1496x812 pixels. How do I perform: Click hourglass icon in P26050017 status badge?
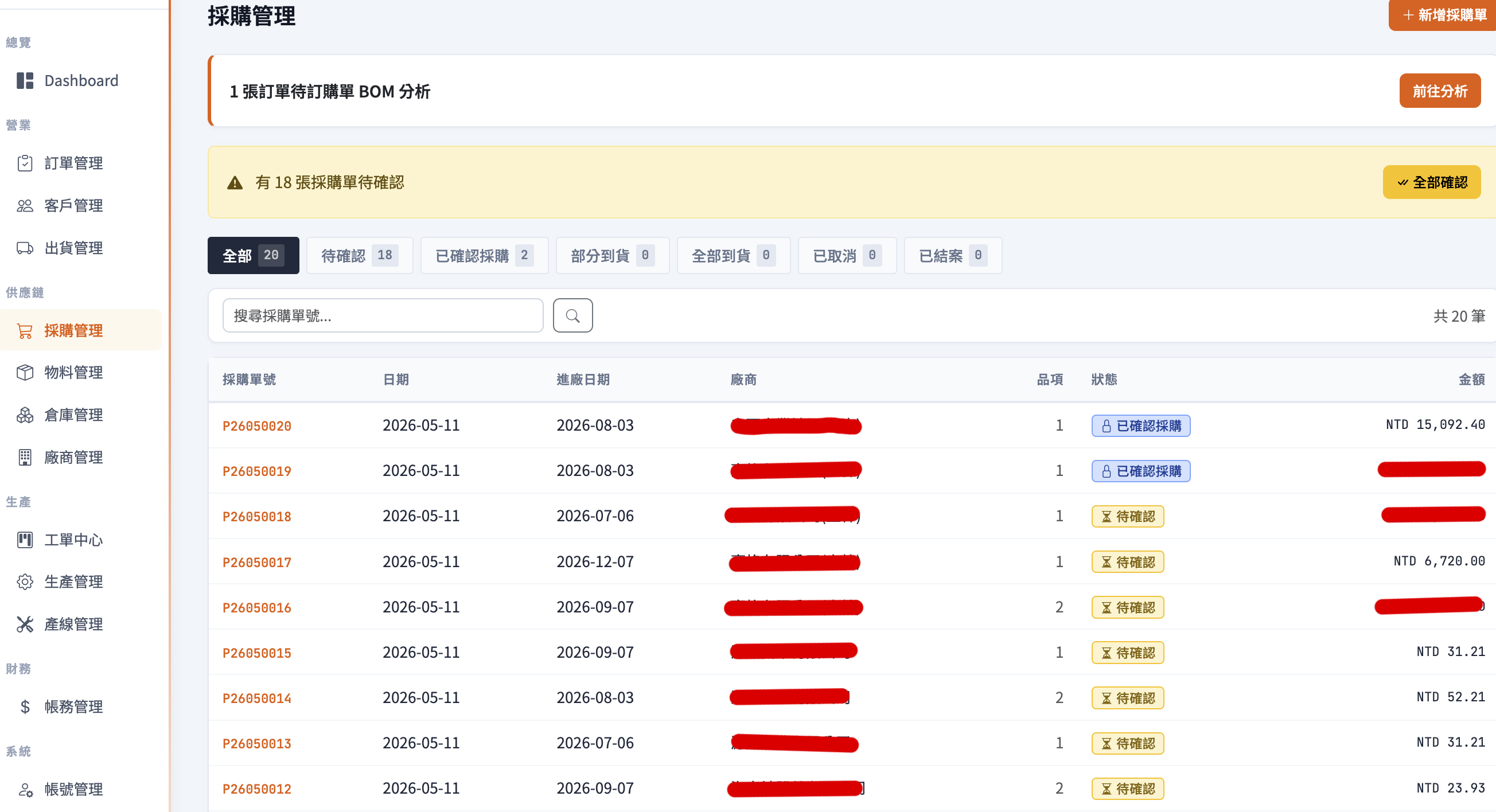pyautogui.click(x=1107, y=563)
